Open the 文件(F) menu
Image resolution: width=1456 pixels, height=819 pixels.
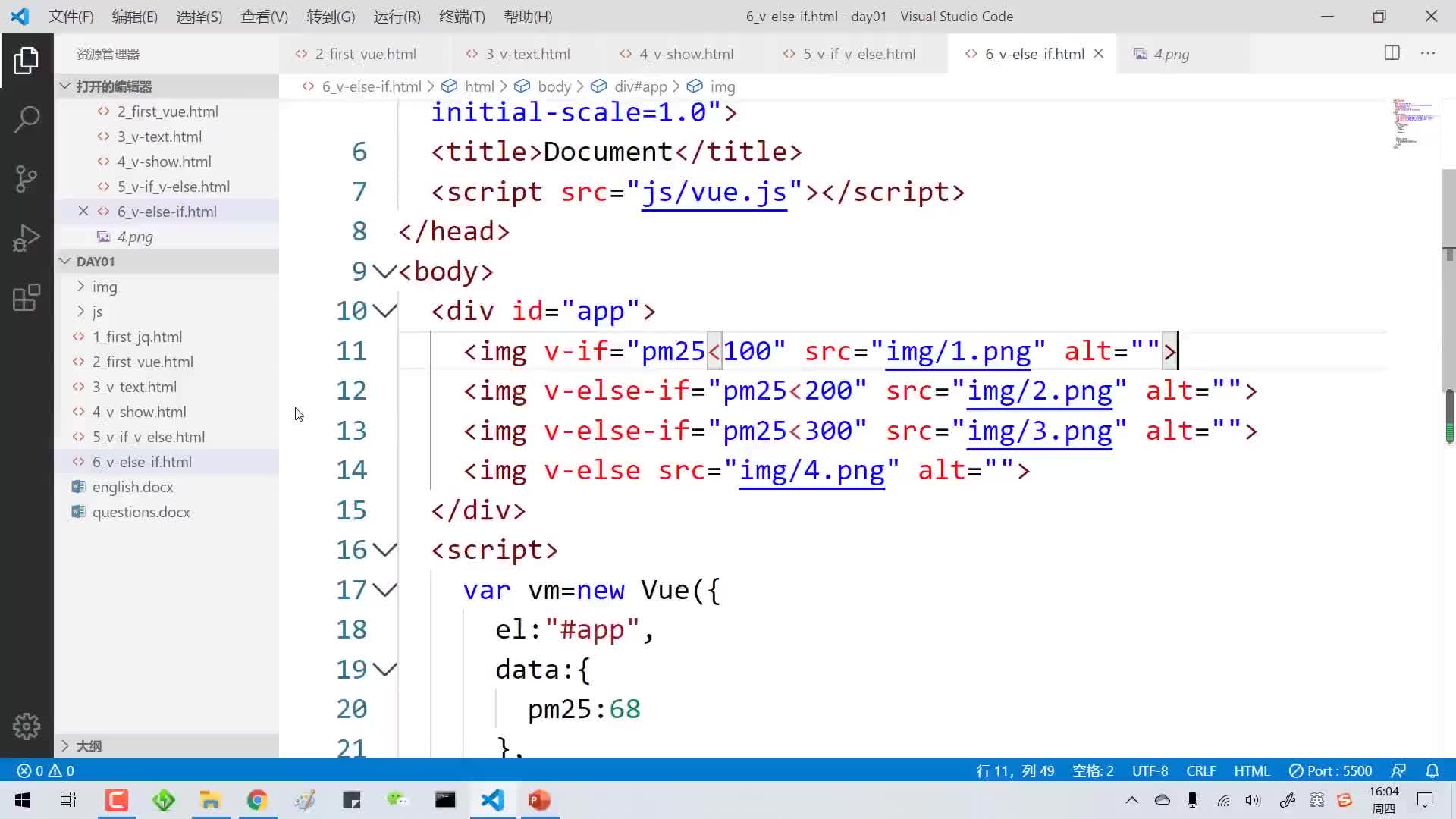tap(71, 17)
